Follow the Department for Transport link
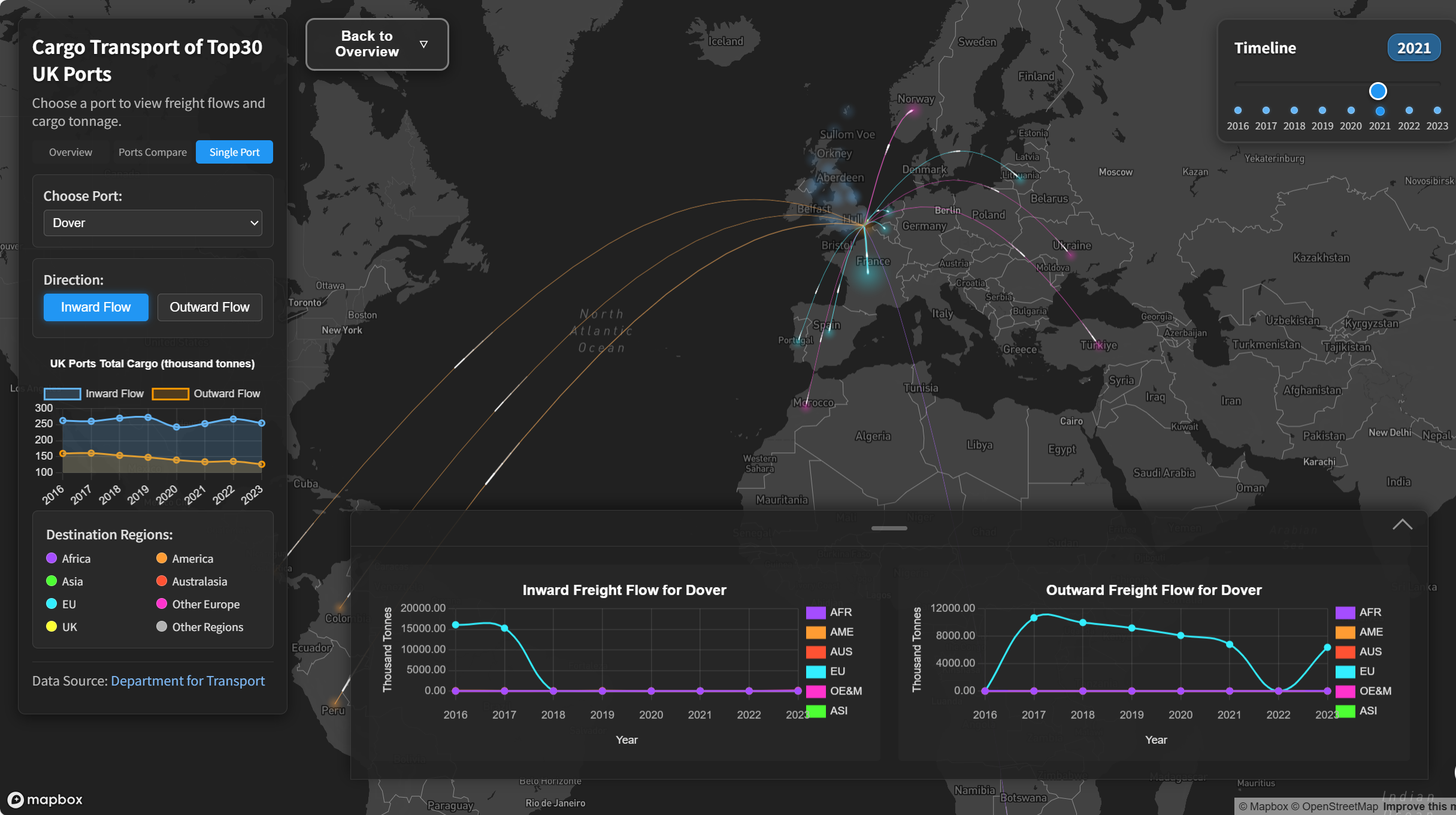Image resolution: width=1456 pixels, height=815 pixels. pos(187,680)
